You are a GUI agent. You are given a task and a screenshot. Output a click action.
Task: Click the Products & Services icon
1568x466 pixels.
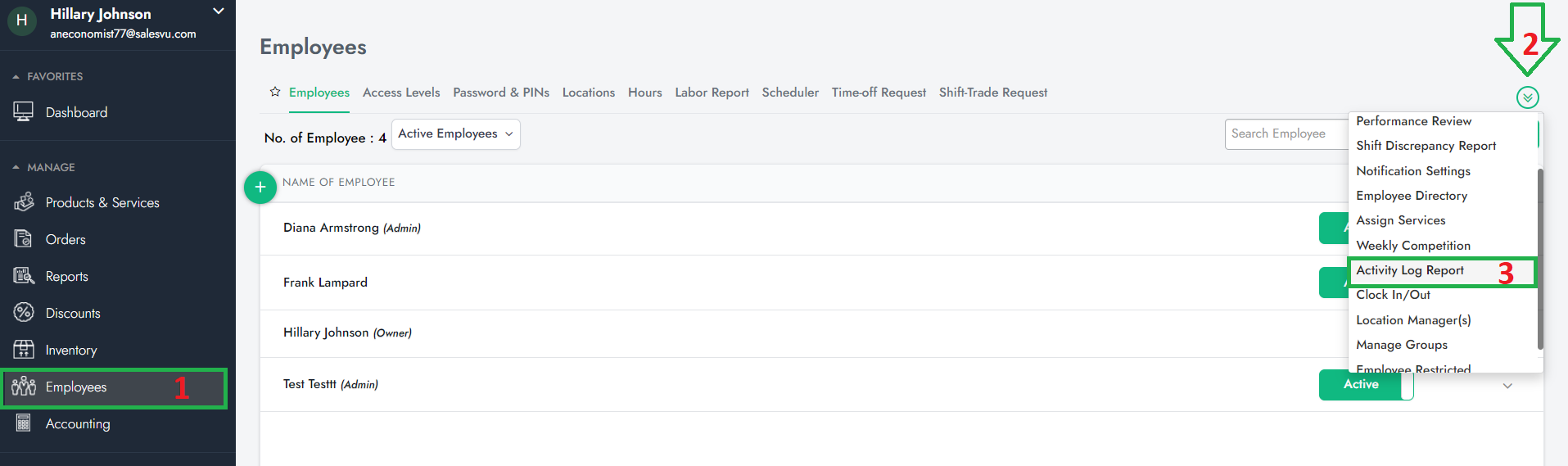(24, 202)
